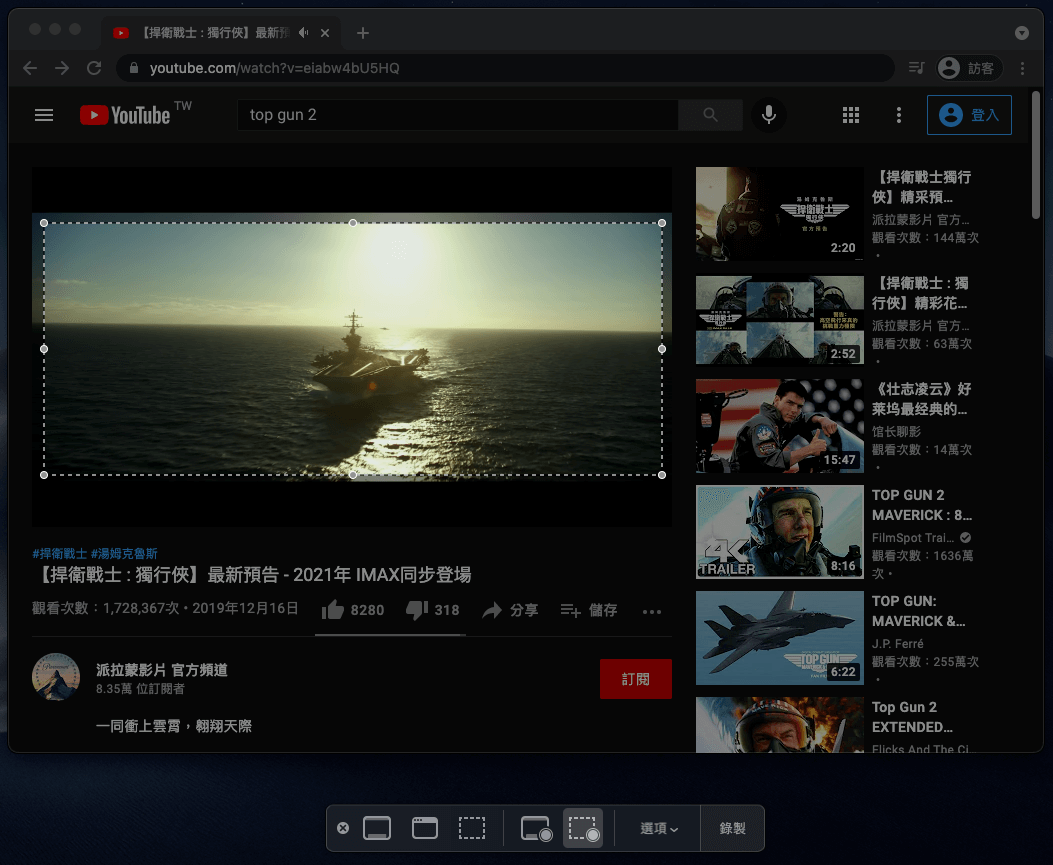Open the 2:20 trailer thumbnail

point(780,214)
